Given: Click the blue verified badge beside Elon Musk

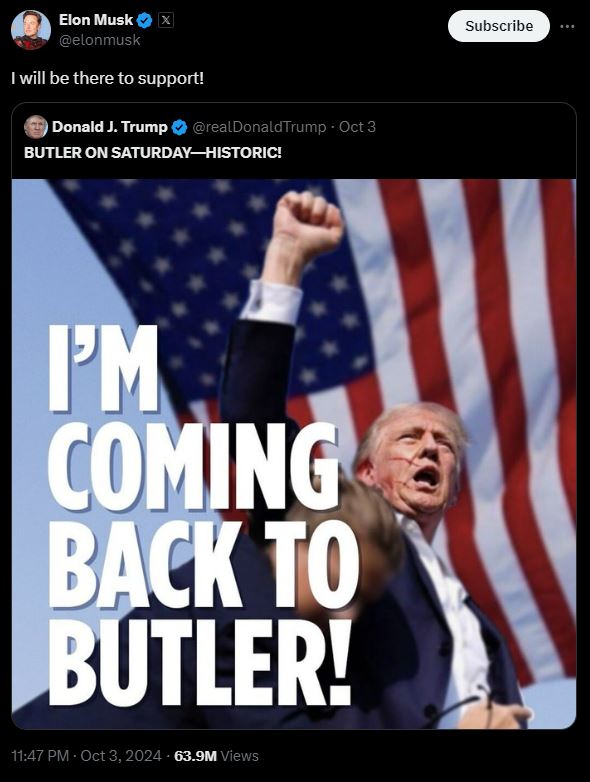Looking at the screenshot, I should [145, 20].
